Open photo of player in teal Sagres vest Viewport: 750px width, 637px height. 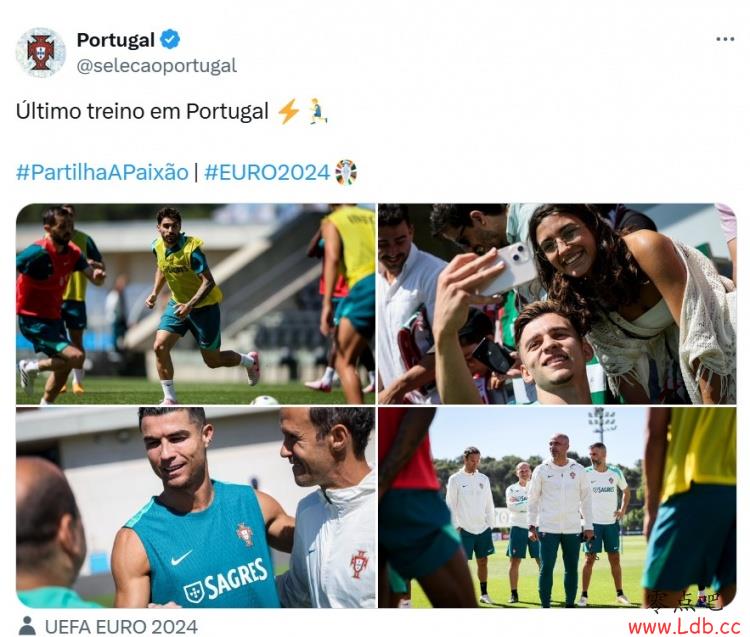click(x=196, y=507)
